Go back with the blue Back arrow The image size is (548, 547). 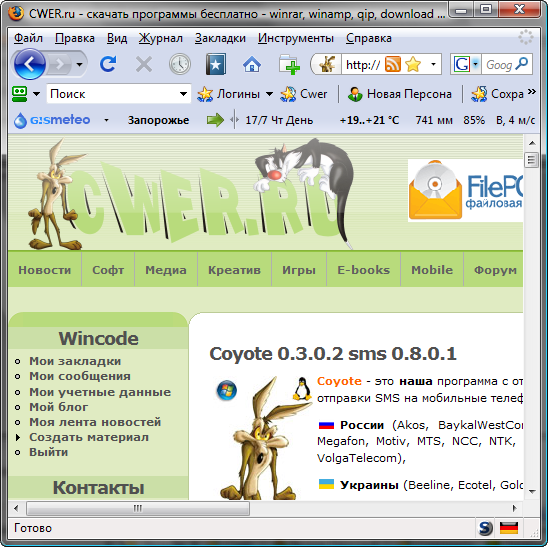(30, 64)
